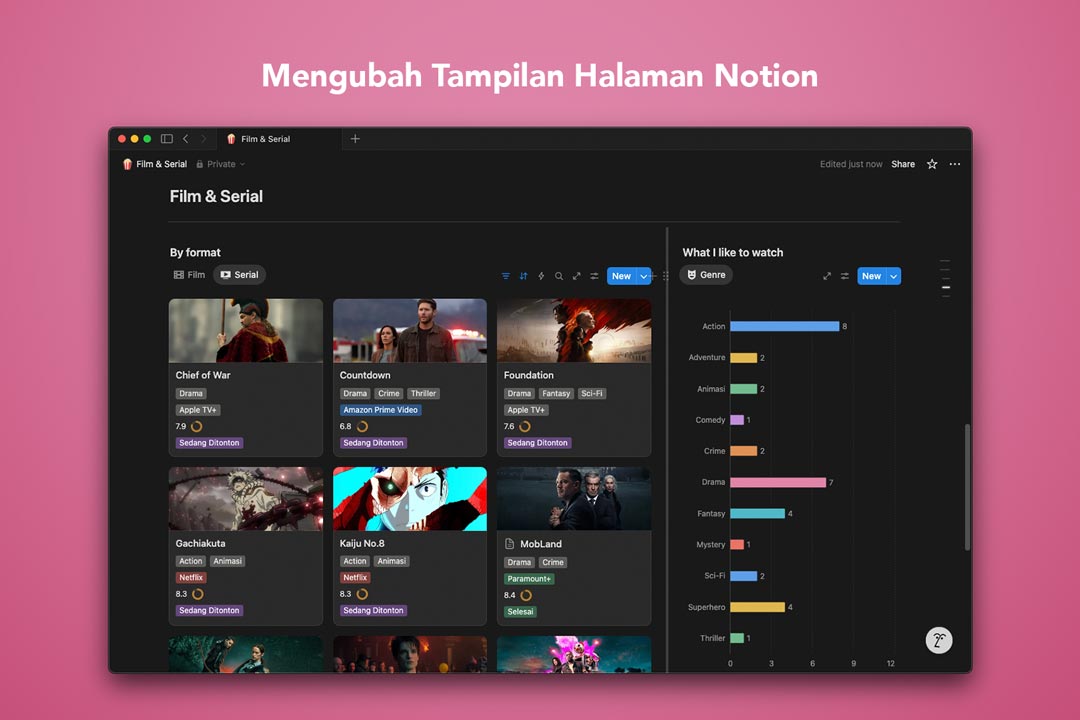Toggle the sidebar panel icon
The width and height of the screenshot is (1080, 720).
(x=167, y=138)
